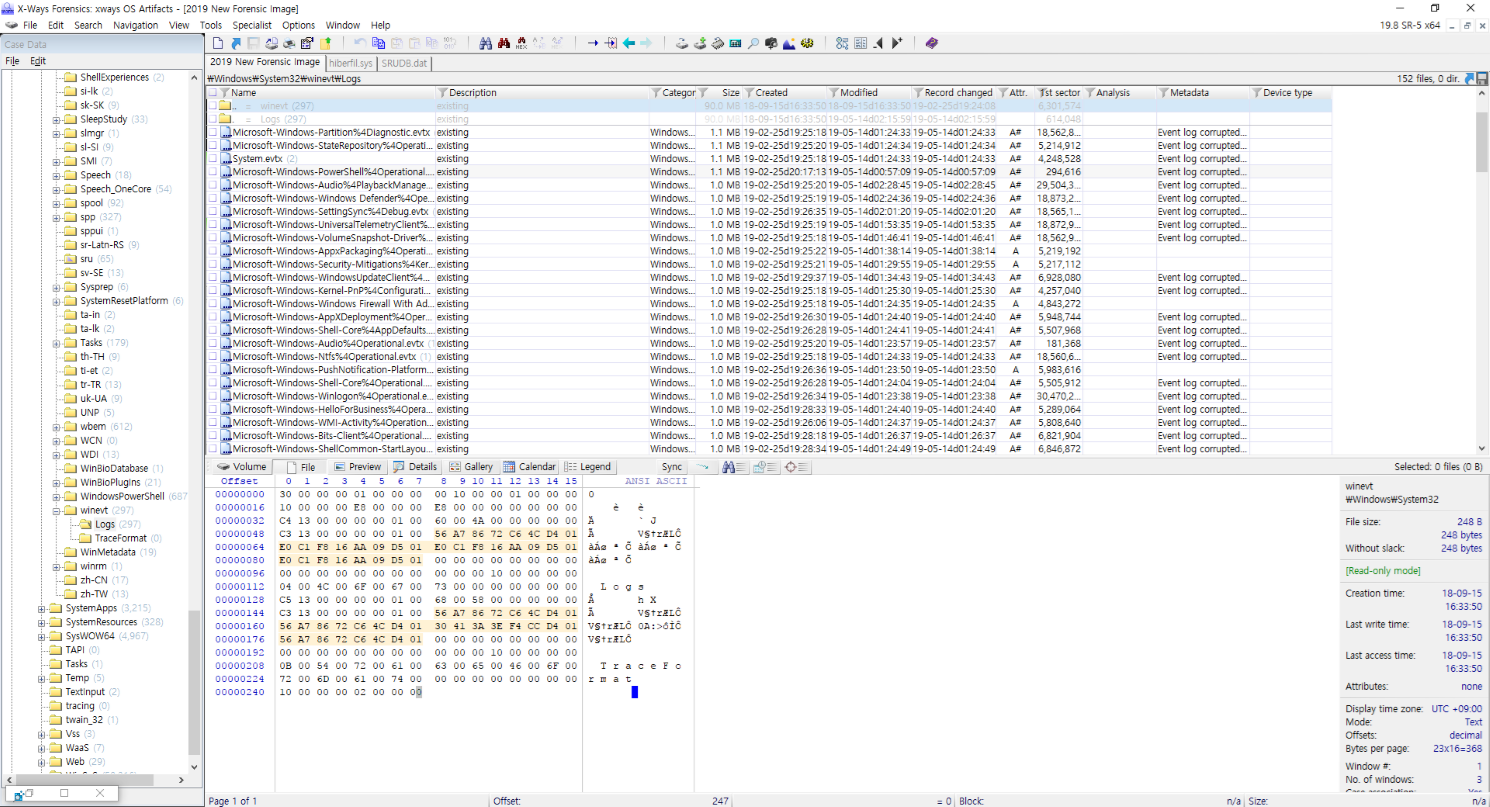Click the Details view button
Image resolution: width=1490 pixels, height=807 pixels.
click(x=415, y=467)
